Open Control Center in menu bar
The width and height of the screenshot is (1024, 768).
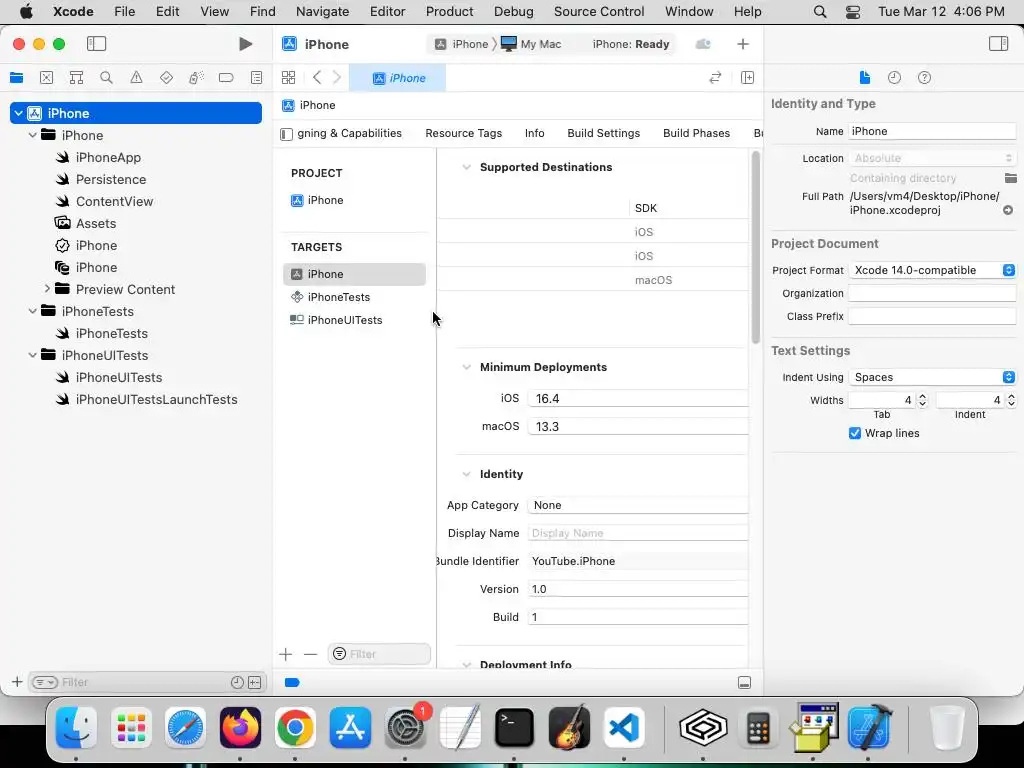tap(852, 12)
